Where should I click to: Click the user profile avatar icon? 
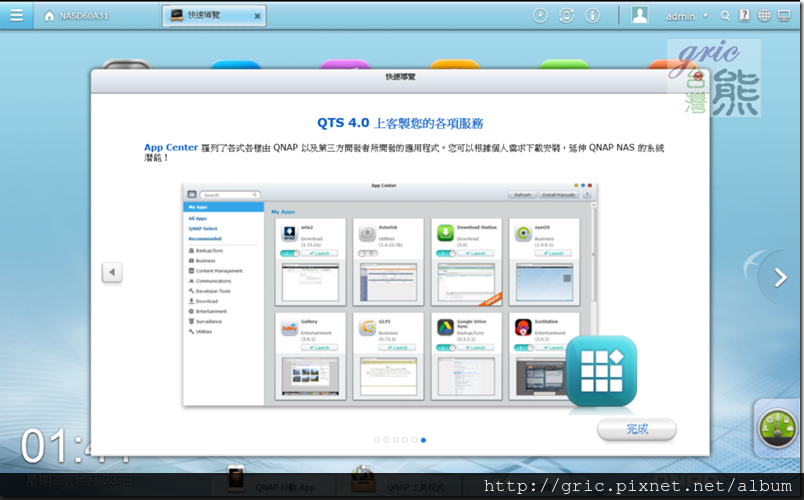pos(639,15)
